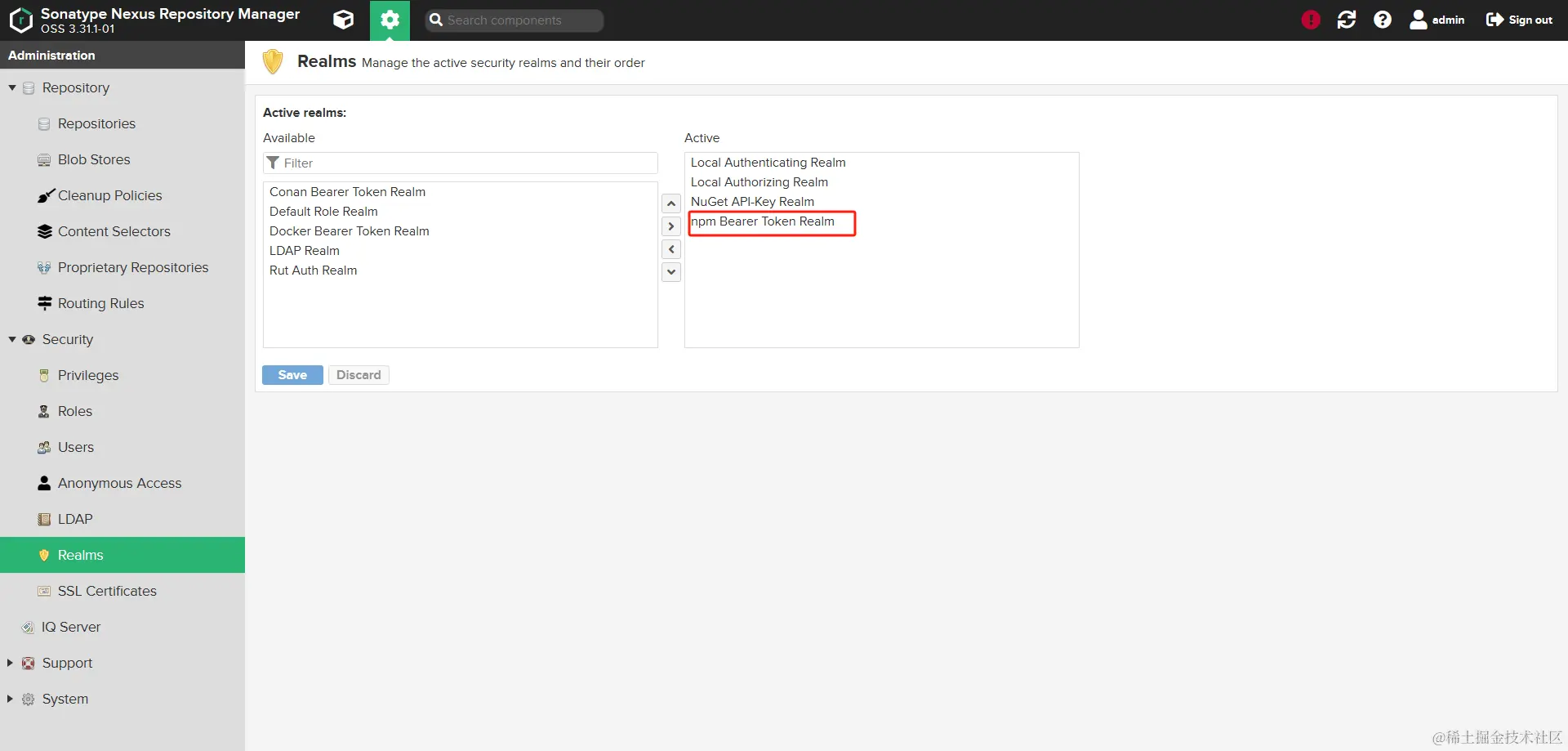The image size is (1568, 751).
Task: Select Local Authorizing Realm
Action: [x=882, y=182]
